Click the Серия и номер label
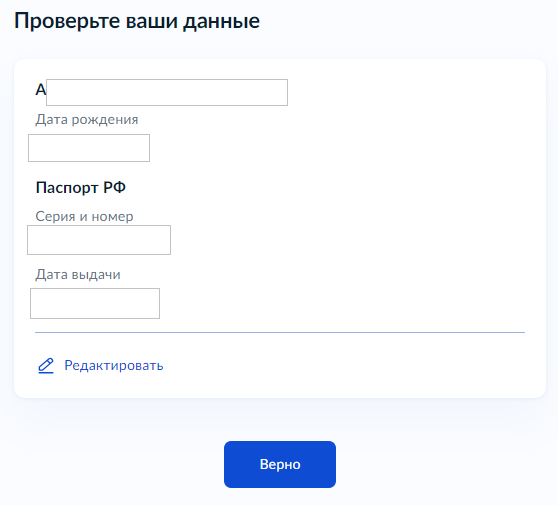This screenshot has width=558, height=505. click(84, 216)
